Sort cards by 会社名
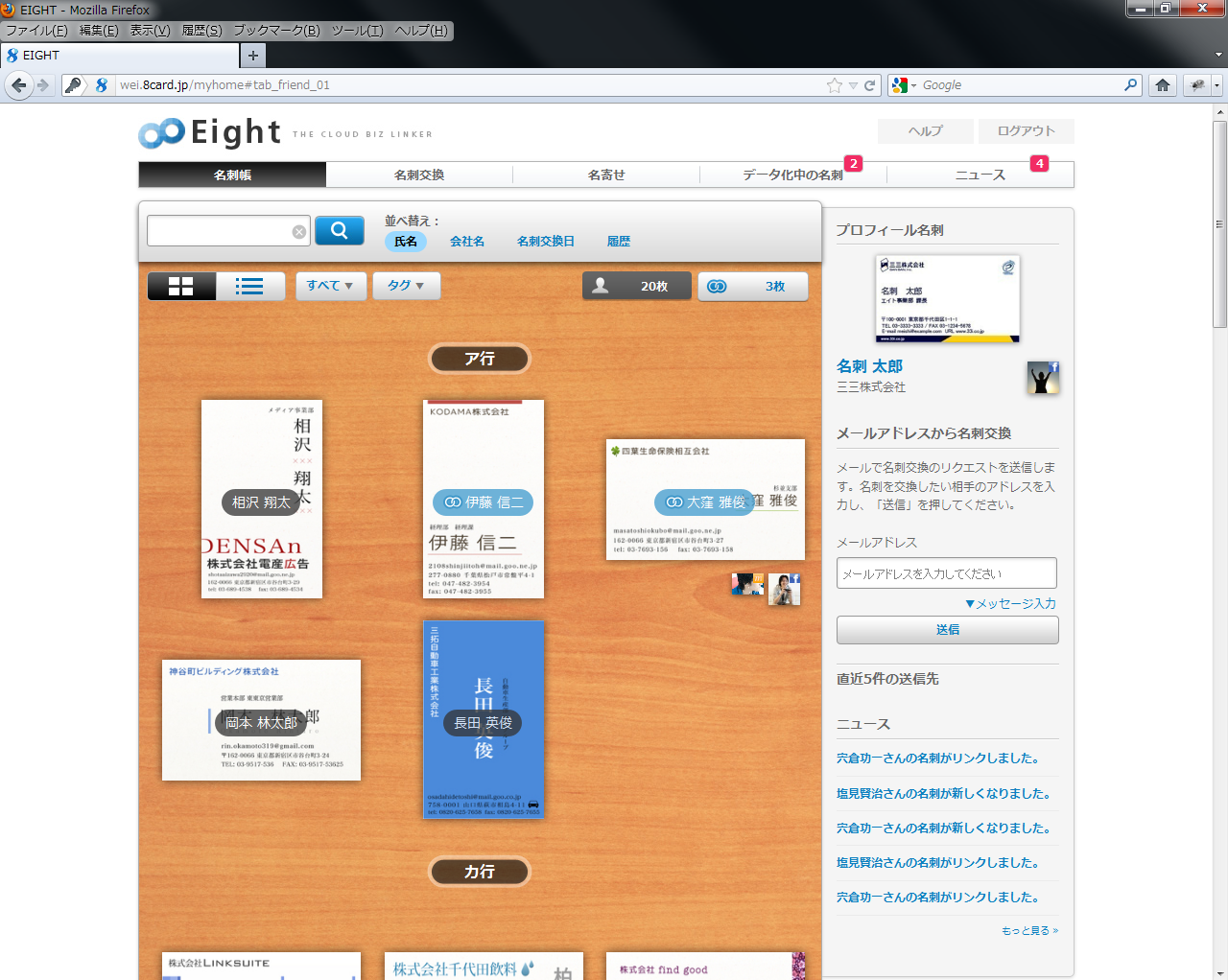Screen dimensions: 1228x980 click(x=467, y=242)
